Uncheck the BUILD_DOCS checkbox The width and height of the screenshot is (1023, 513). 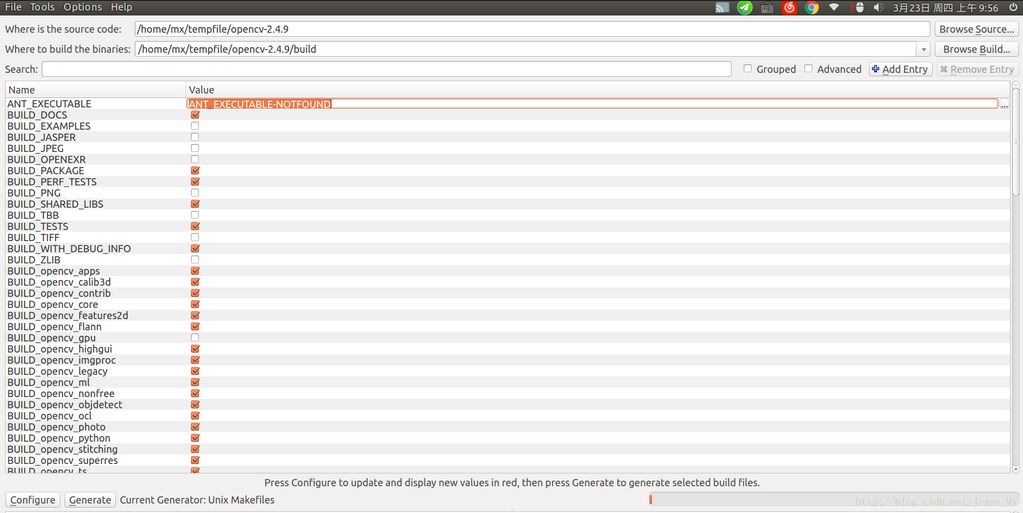[195, 115]
